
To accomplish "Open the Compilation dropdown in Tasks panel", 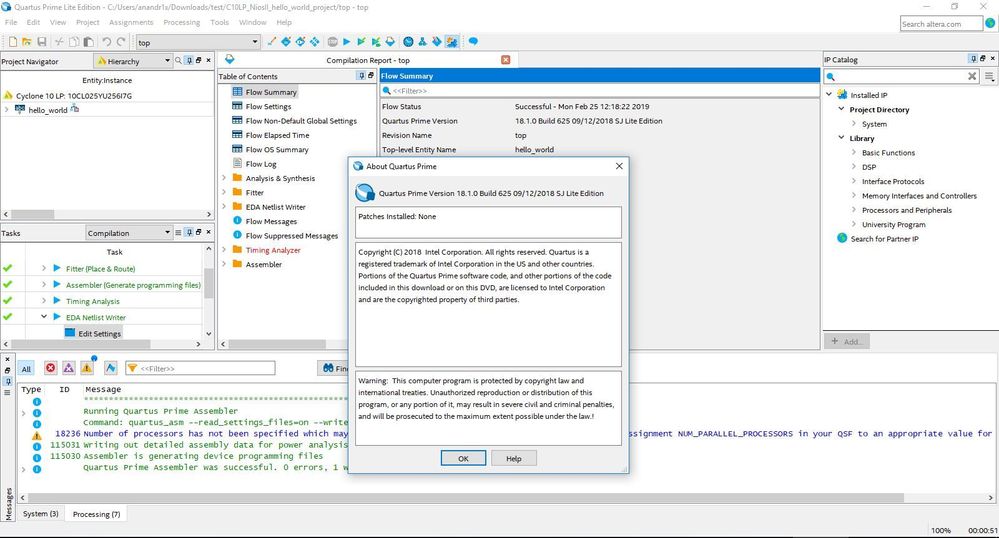I will 128,233.
